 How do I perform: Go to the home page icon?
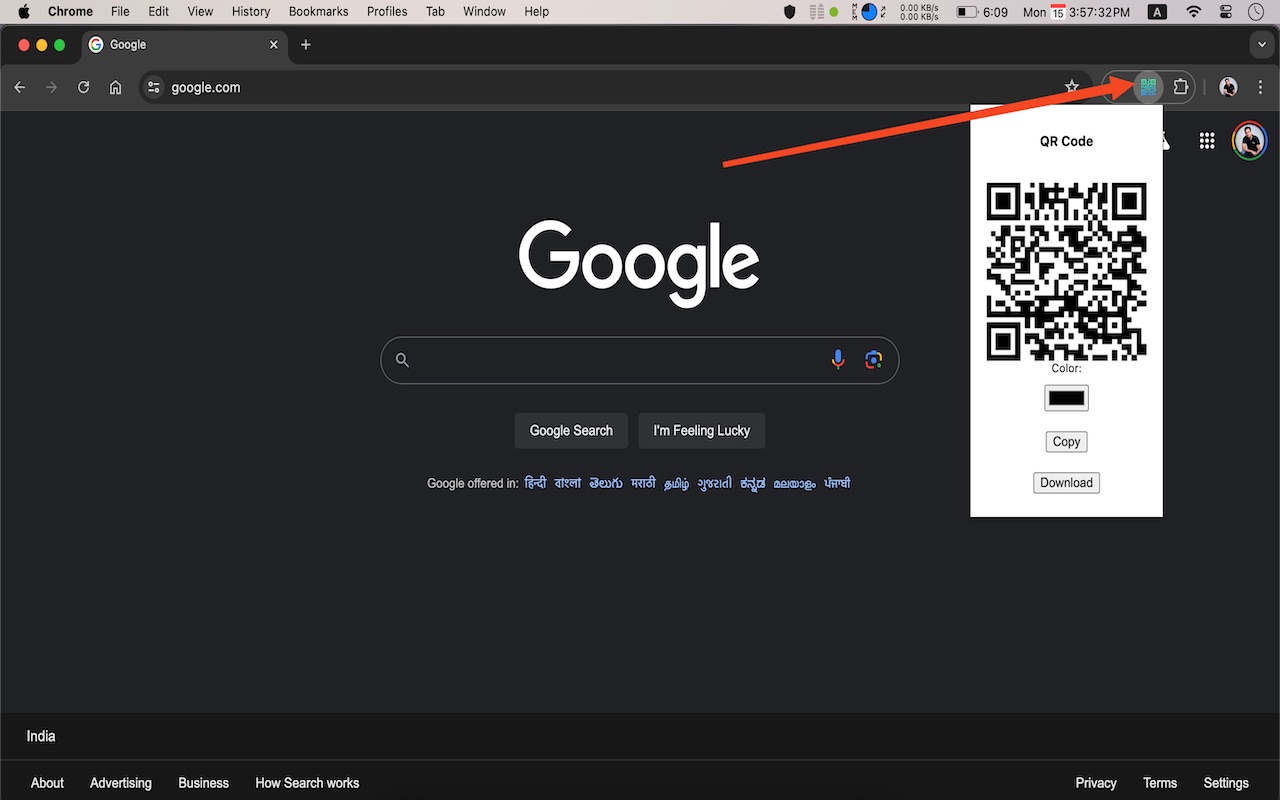116,87
